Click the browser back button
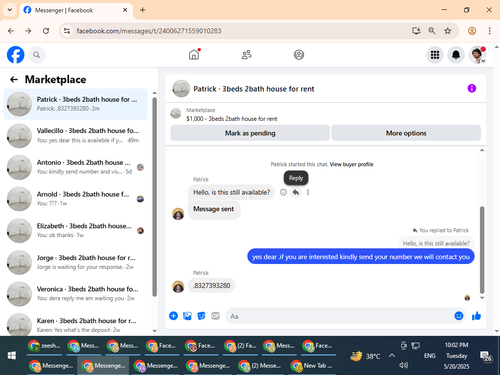The height and width of the screenshot is (375, 500). [x=11, y=31]
